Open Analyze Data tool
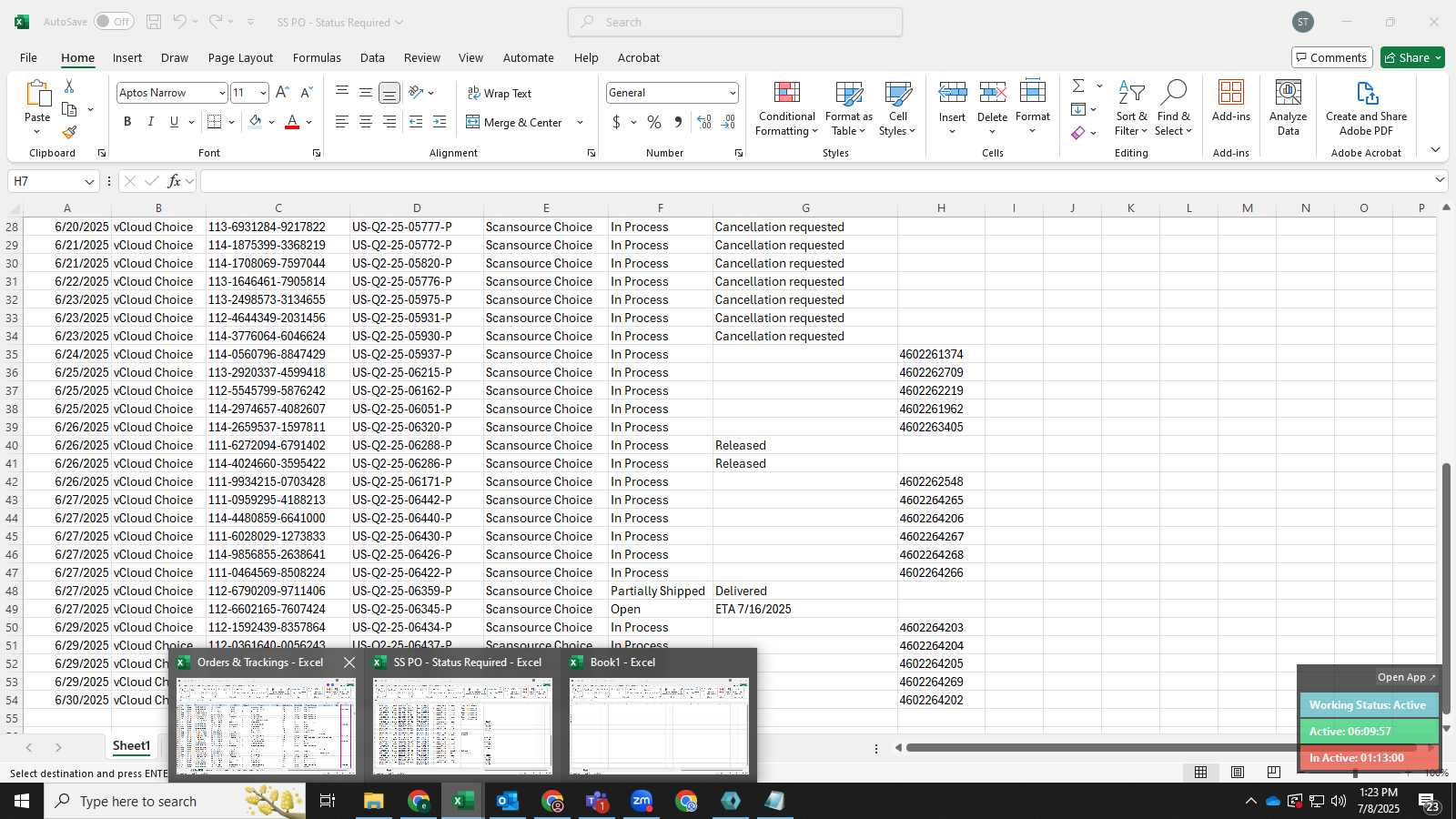The image size is (1456, 819). 1288,107
